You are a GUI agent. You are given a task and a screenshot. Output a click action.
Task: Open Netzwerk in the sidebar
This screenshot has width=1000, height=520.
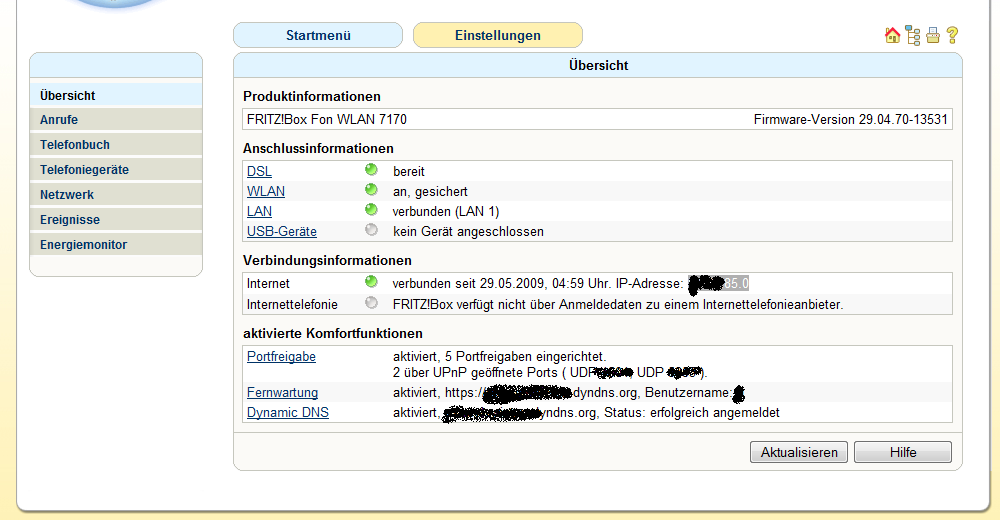[116, 195]
